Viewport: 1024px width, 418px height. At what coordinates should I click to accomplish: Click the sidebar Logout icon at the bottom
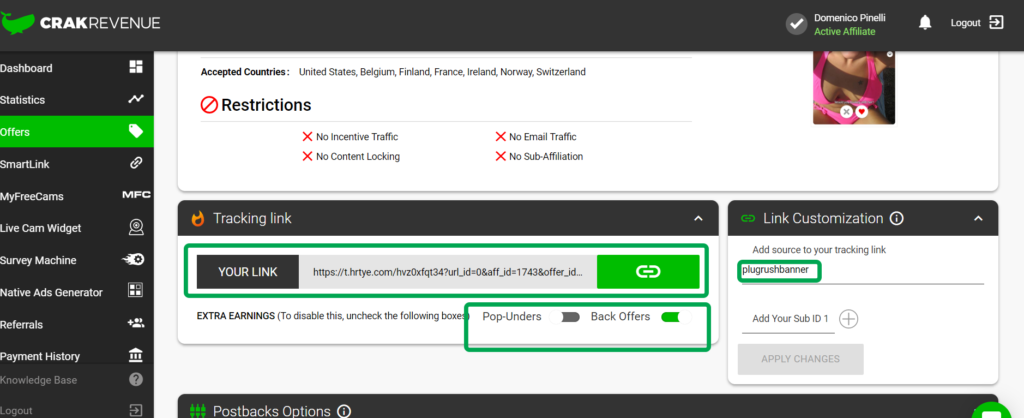[x=136, y=410]
